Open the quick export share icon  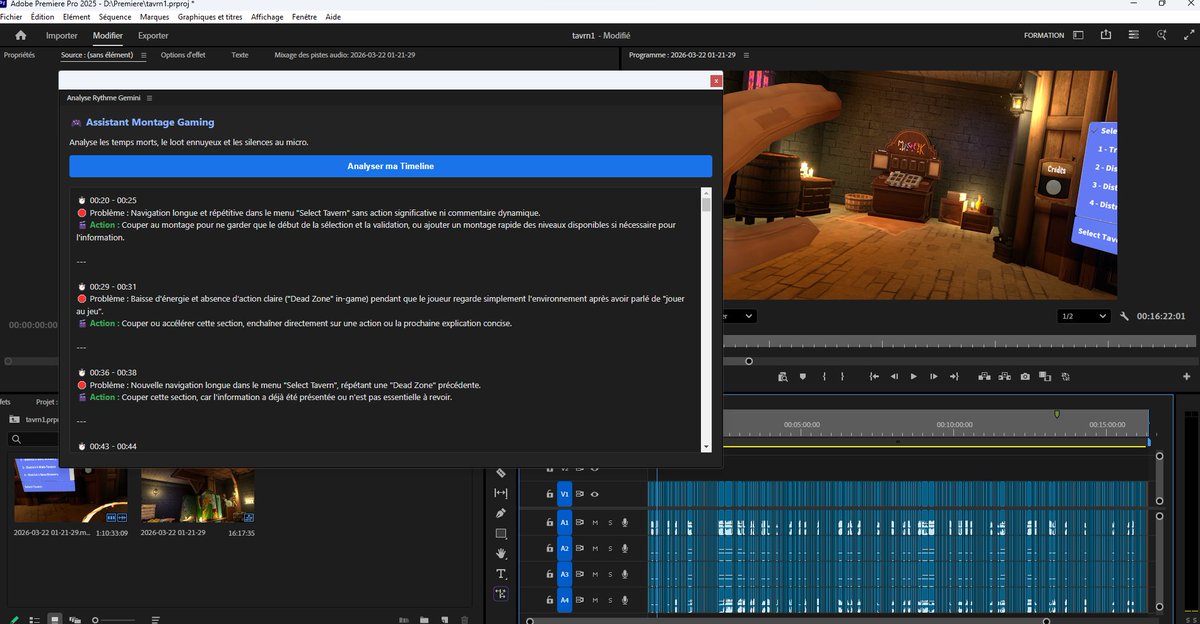[1105, 35]
